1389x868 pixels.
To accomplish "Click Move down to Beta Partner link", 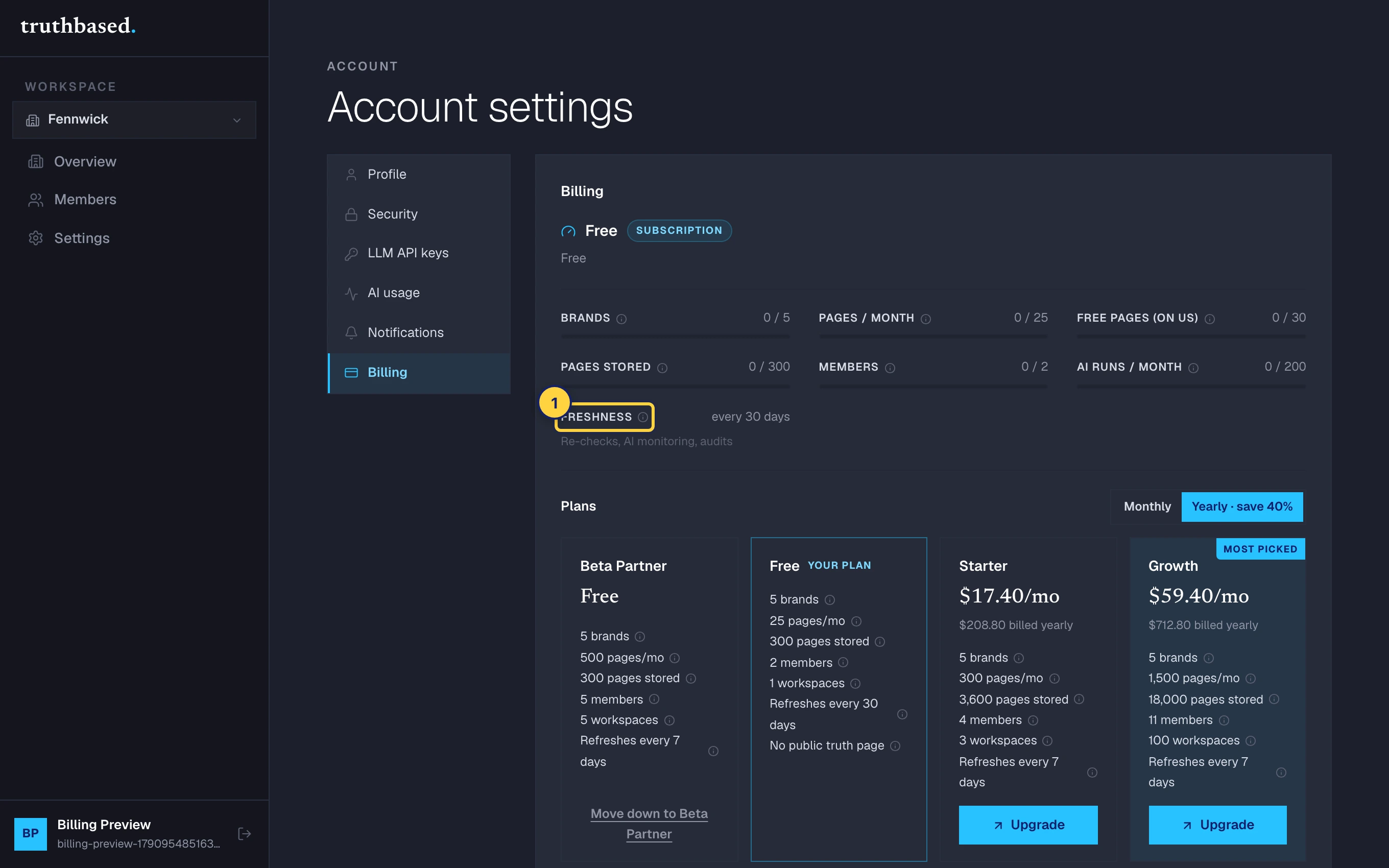I will coord(649,824).
